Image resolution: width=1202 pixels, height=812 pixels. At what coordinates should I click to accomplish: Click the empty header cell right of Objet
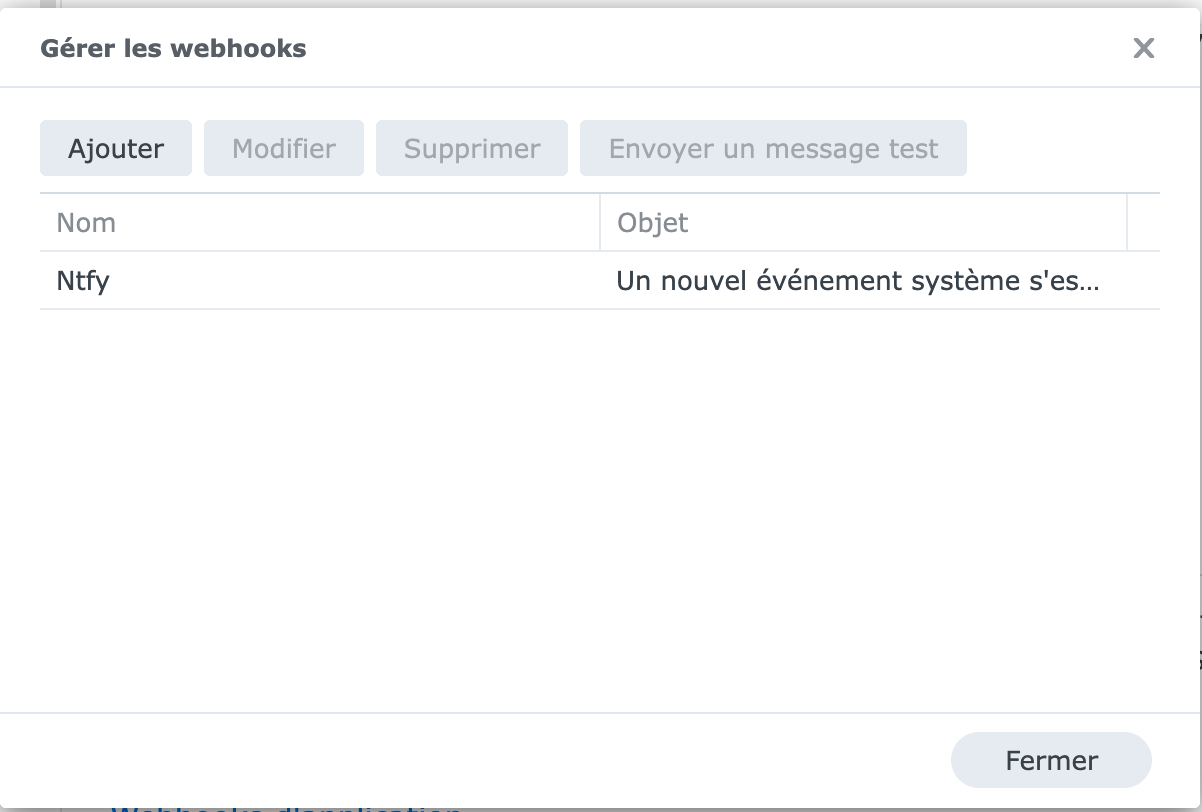(x=1143, y=222)
